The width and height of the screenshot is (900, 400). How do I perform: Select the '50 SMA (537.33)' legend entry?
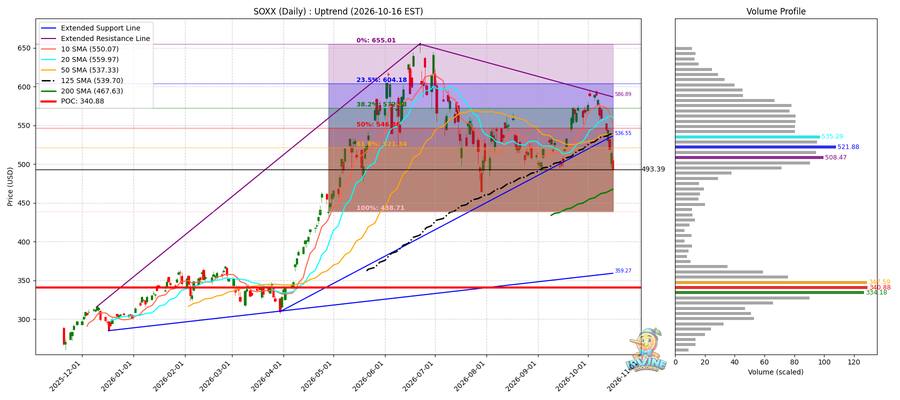[80, 70]
